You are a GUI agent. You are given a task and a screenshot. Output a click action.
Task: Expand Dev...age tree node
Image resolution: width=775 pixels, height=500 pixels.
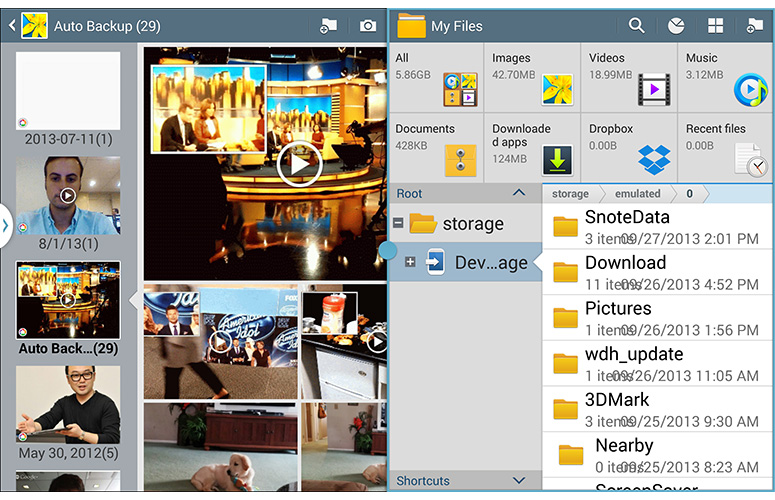410,262
